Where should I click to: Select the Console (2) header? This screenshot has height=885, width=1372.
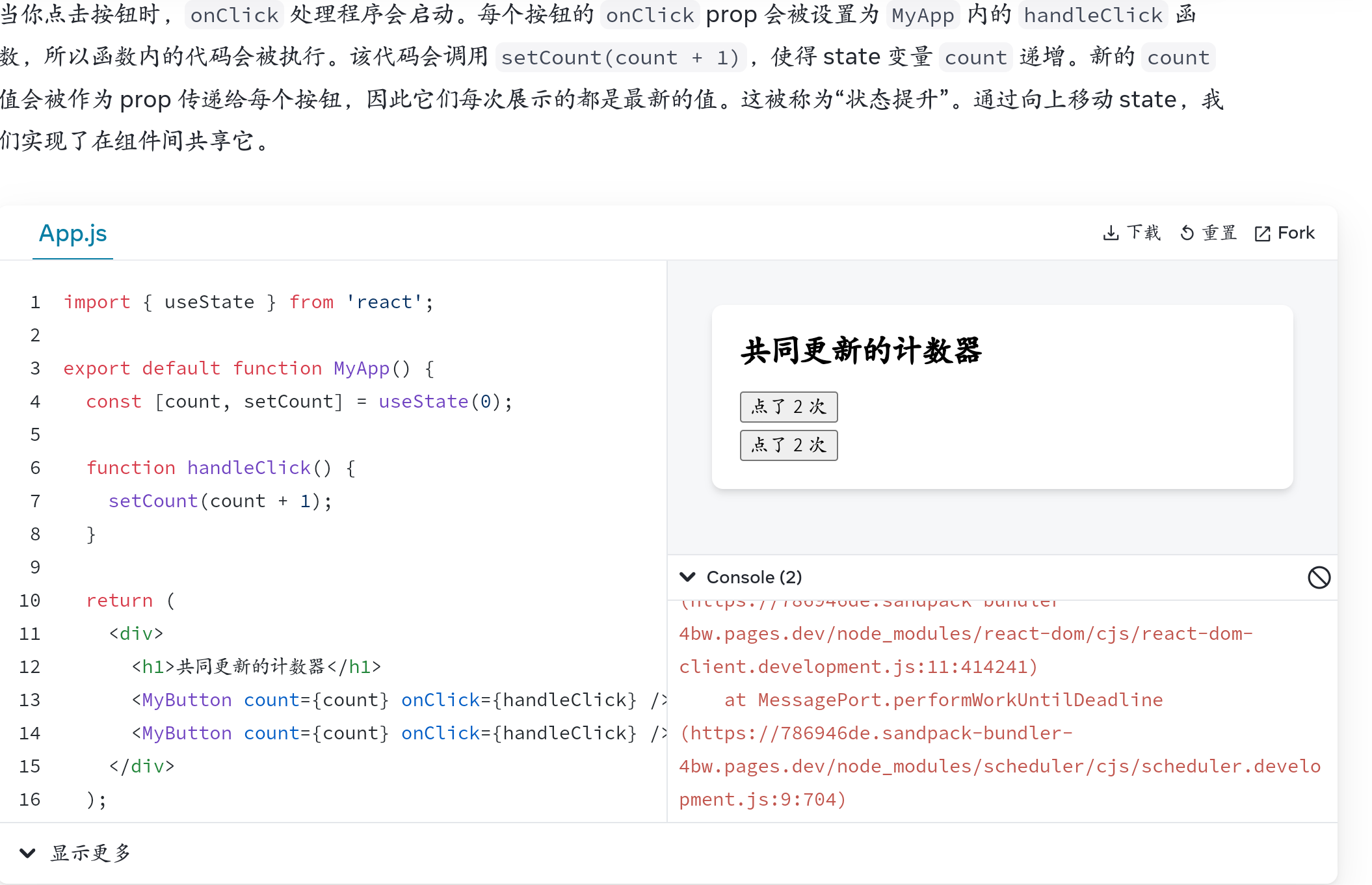754,577
